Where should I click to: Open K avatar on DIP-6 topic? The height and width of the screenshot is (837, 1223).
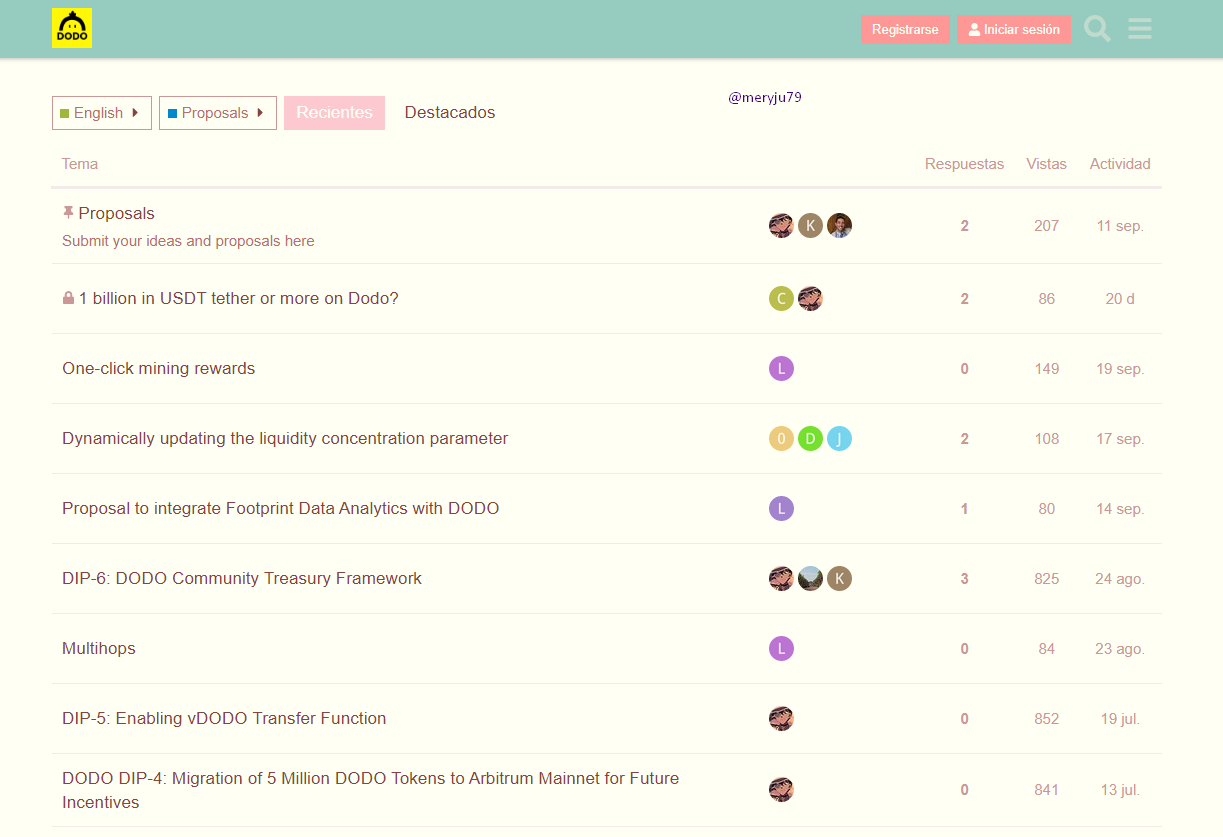(x=839, y=578)
